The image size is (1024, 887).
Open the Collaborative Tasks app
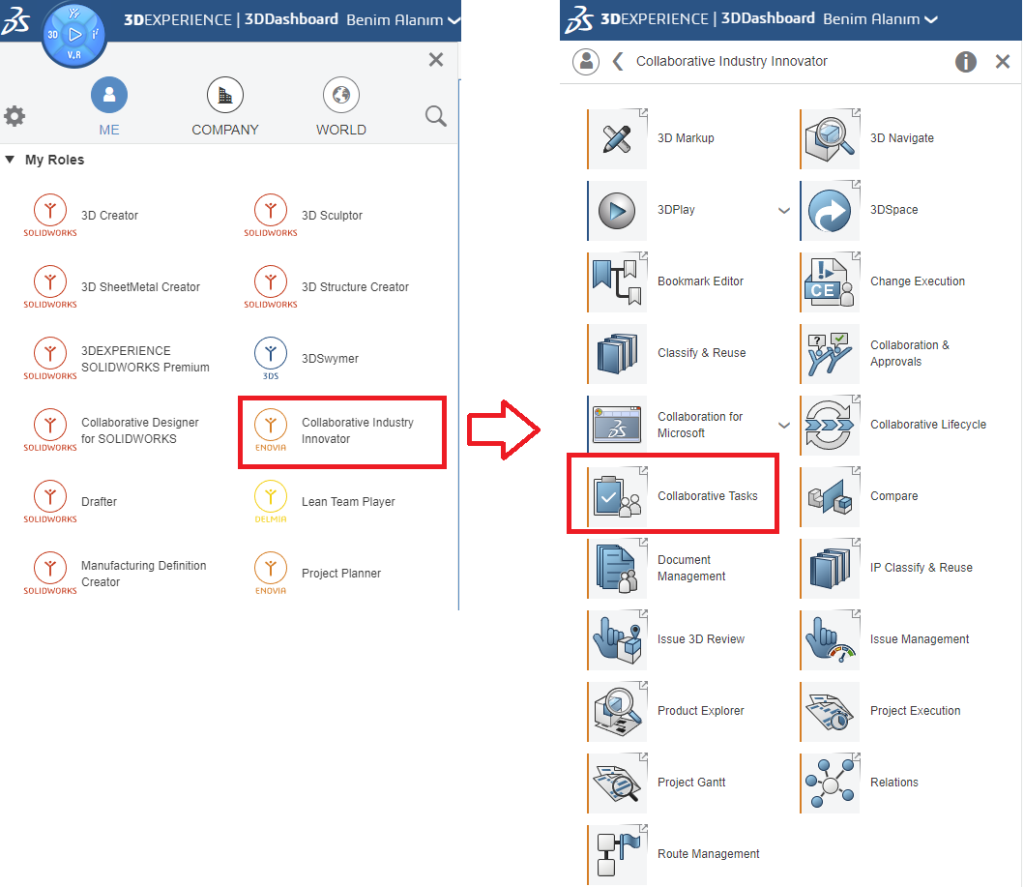point(617,496)
